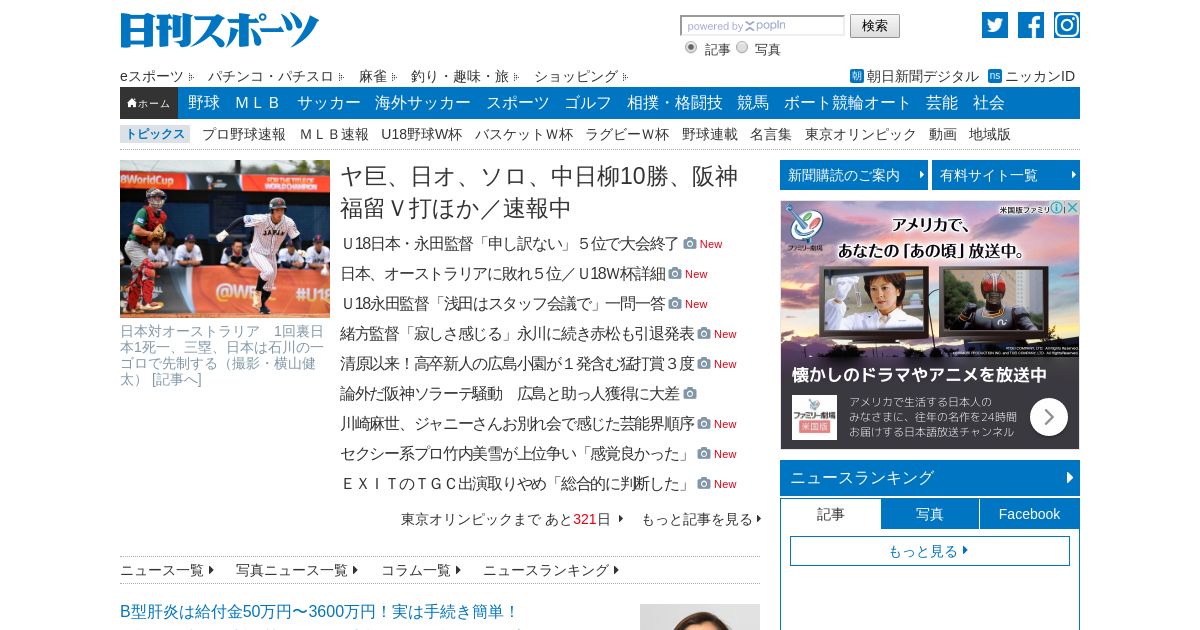Switch to the 記事 ranking tab
Screen dimensions: 1200x630
click(831, 514)
